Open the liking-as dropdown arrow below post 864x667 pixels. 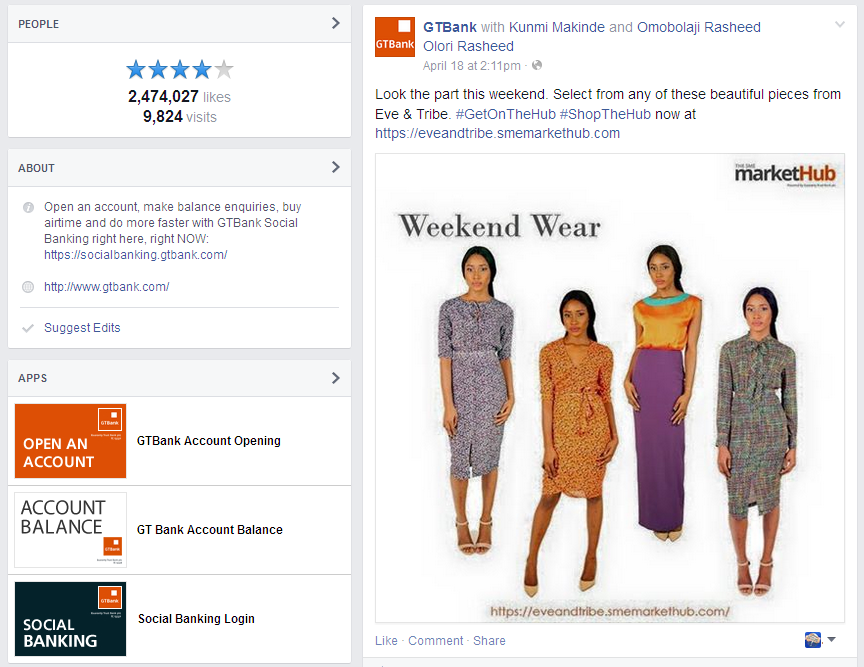pos(831,639)
